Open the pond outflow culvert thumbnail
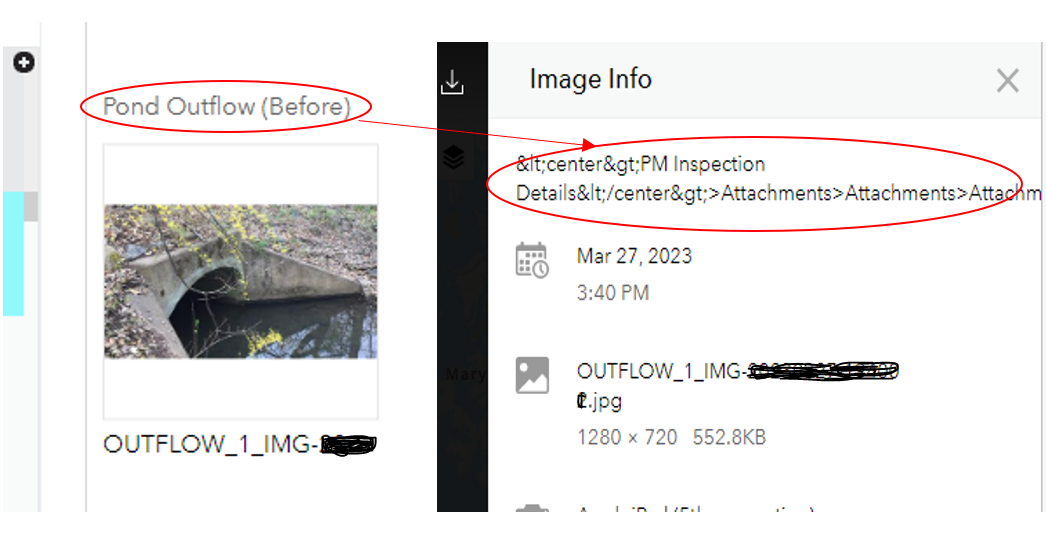1046x548 pixels. (241, 281)
